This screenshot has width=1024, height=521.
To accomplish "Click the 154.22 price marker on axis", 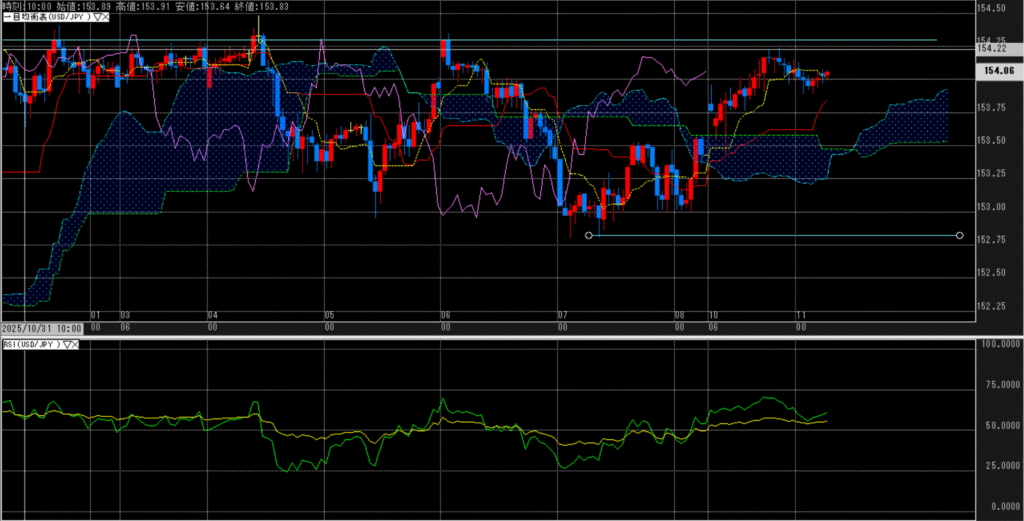I will [991, 48].
